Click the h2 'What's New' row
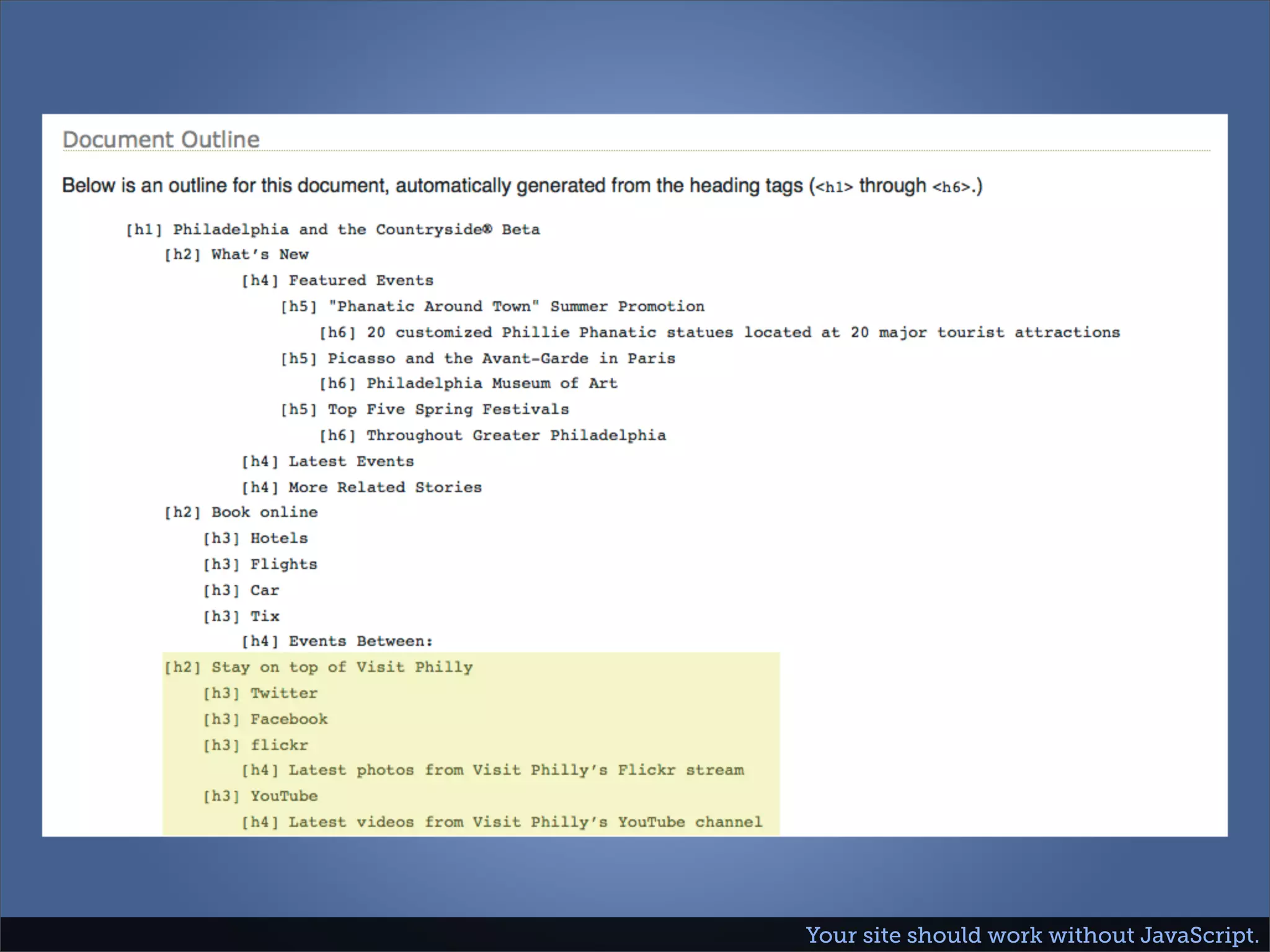This screenshot has height=952, width=1270. [236, 255]
